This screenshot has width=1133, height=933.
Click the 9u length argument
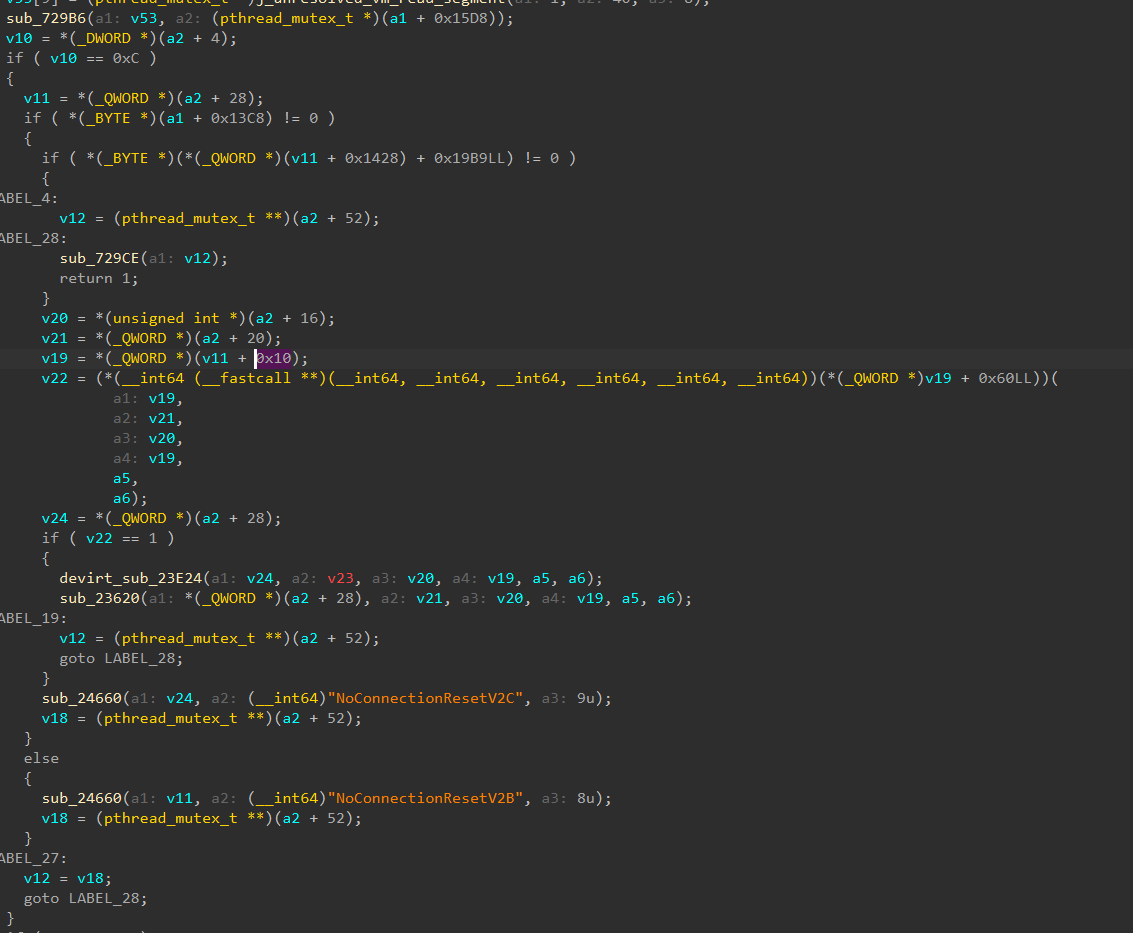pyautogui.click(x=585, y=699)
